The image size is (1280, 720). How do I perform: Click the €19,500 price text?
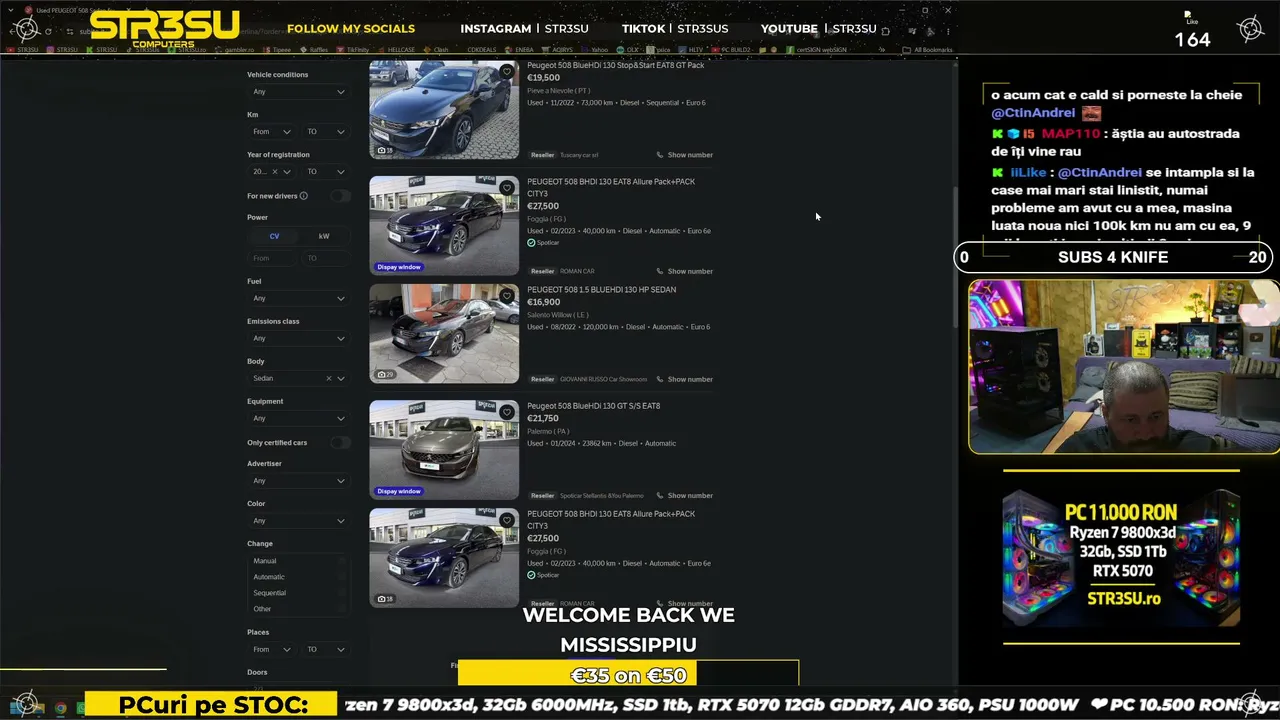[x=543, y=78]
